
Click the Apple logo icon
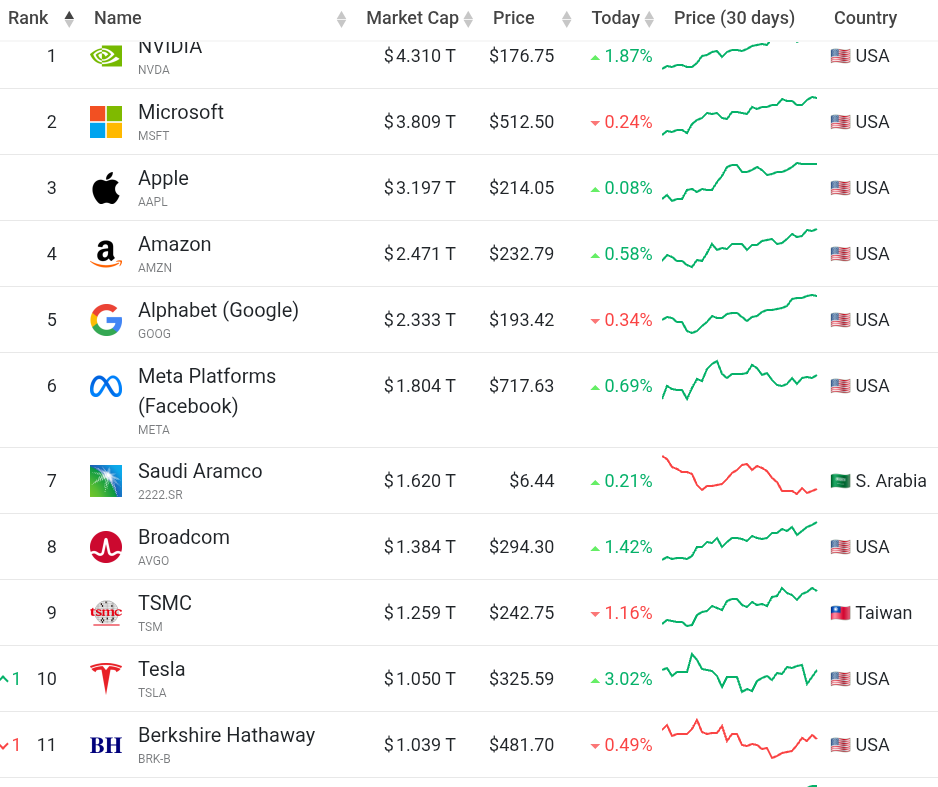[x=106, y=188]
